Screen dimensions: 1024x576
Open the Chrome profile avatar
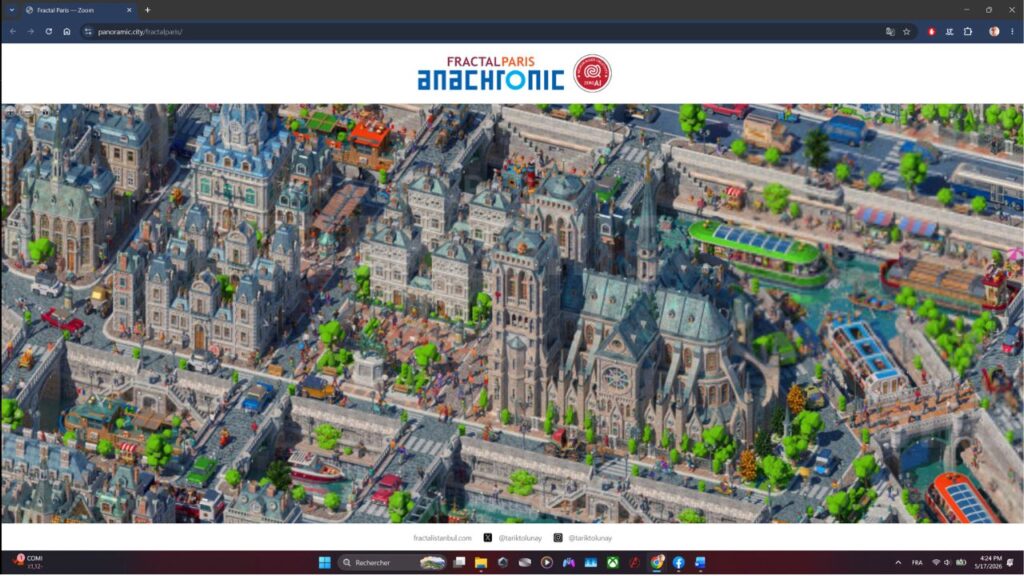click(x=994, y=31)
